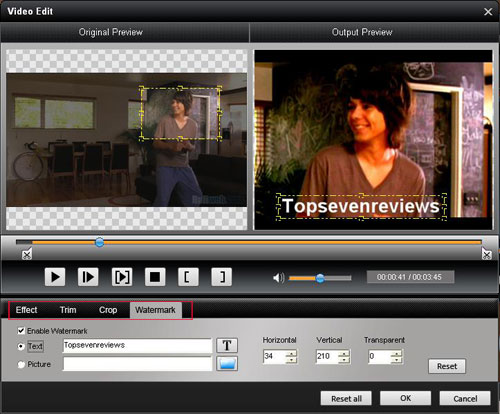This screenshot has height=414, width=500.
Task: Click the left scissors trim marker
Action: pos(27,255)
